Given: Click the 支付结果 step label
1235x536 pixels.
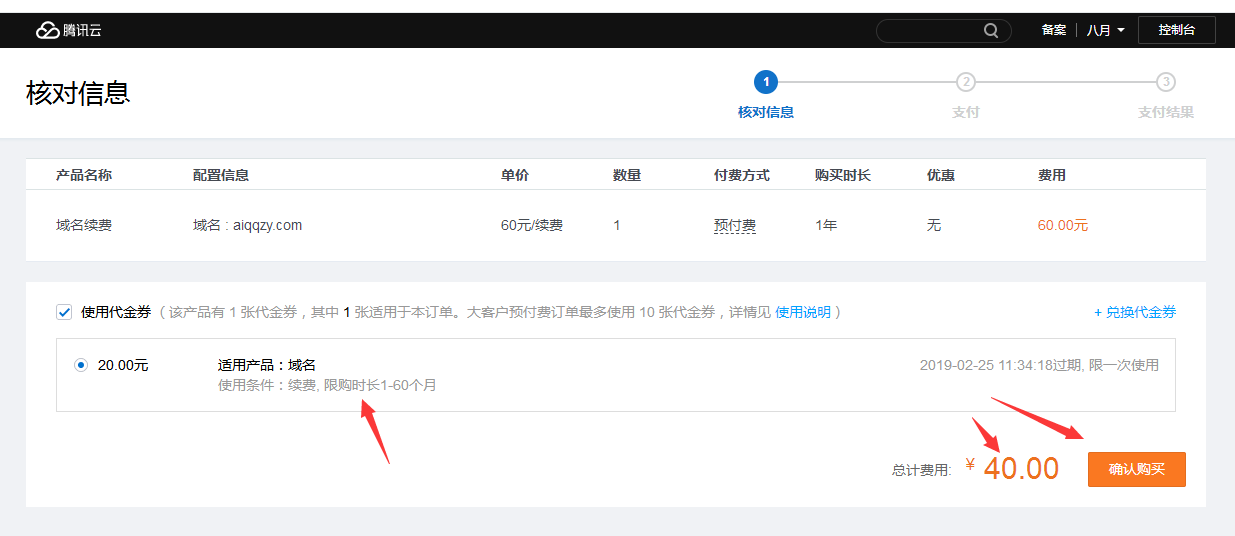Looking at the screenshot, I should pyautogui.click(x=1165, y=112).
